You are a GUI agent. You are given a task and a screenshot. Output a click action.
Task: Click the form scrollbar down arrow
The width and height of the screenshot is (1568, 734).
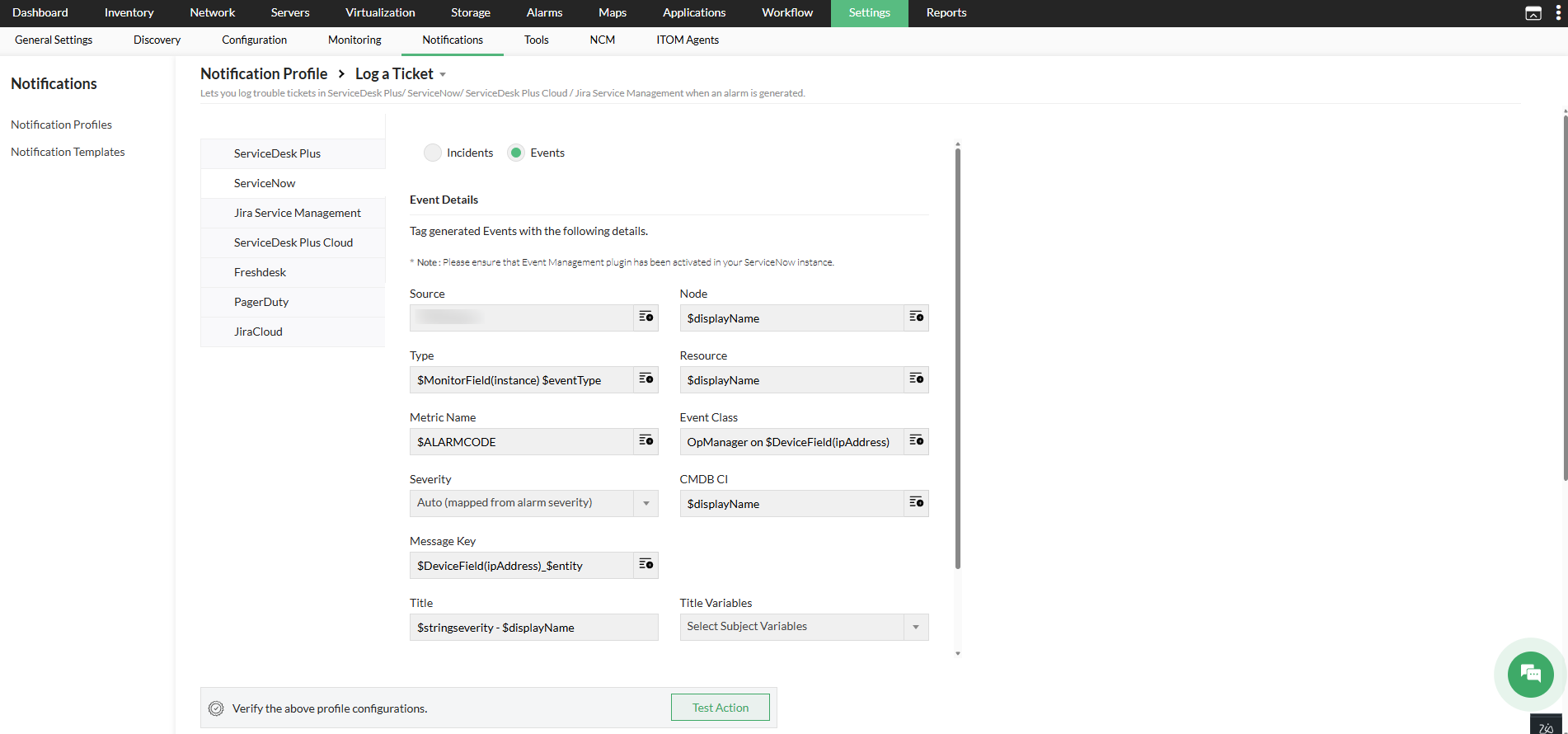pyautogui.click(x=958, y=653)
